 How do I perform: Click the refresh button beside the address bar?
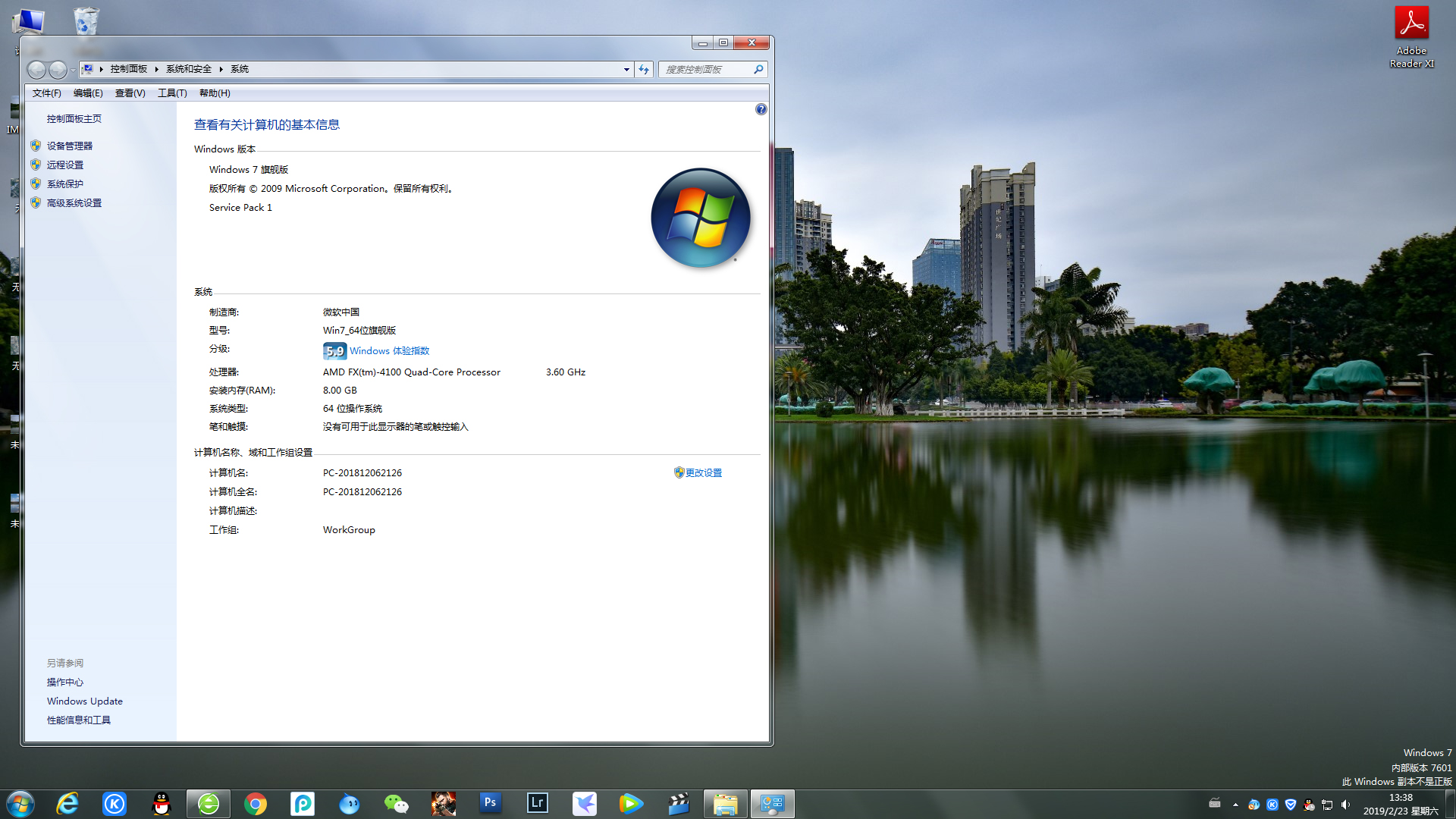click(x=644, y=69)
